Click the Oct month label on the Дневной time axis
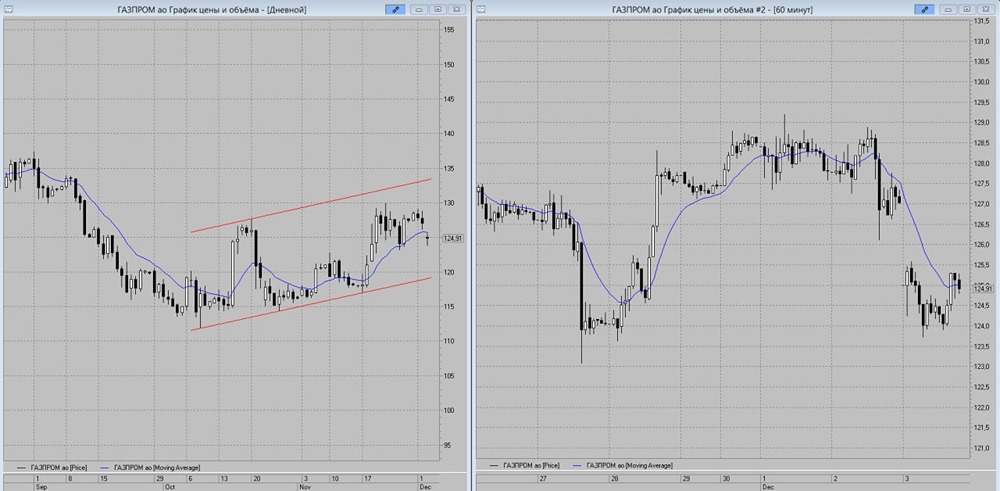Image resolution: width=1000 pixels, height=491 pixels. click(170, 487)
